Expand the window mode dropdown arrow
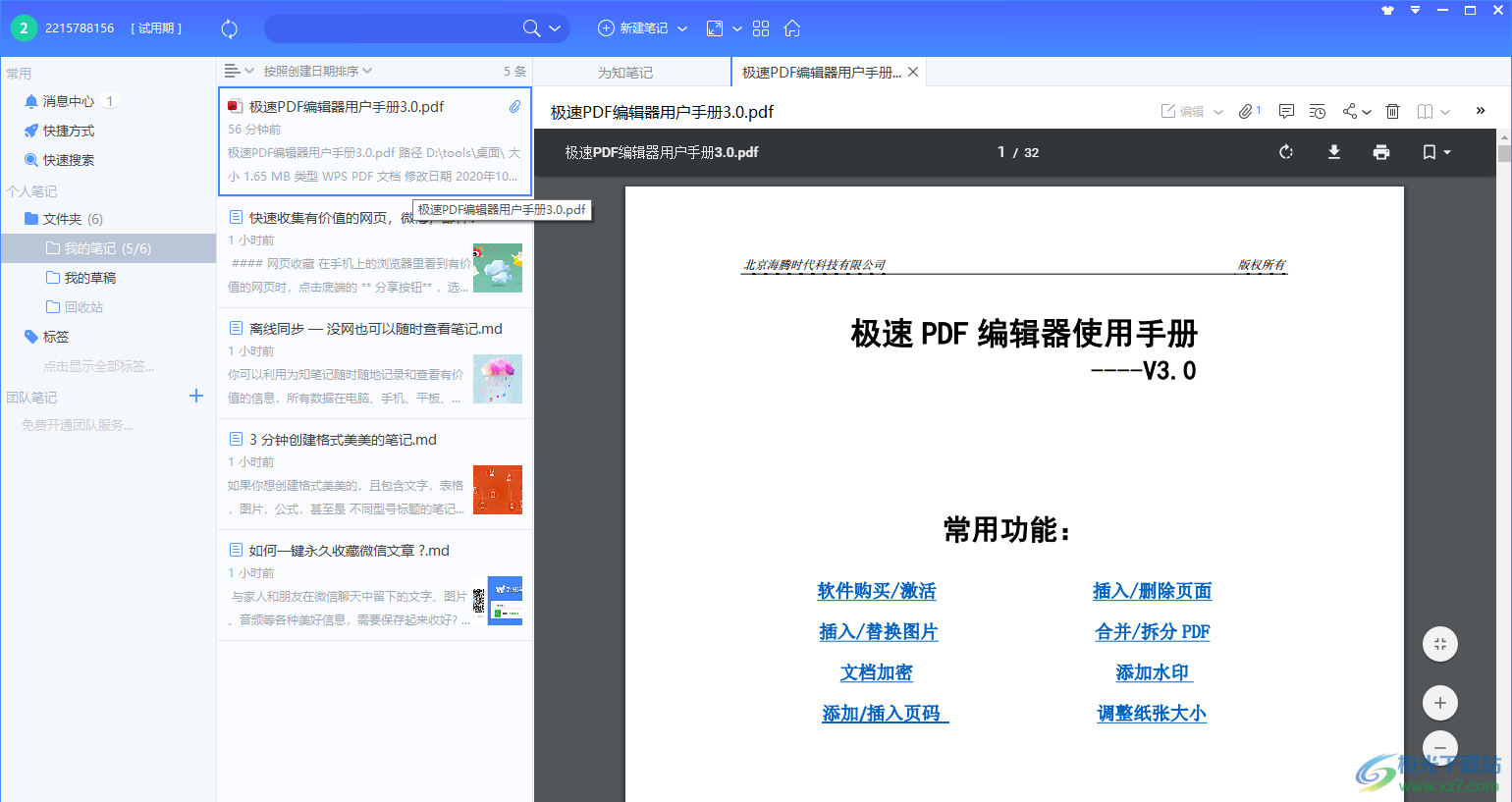This screenshot has height=802, width=1512. click(x=736, y=28)
